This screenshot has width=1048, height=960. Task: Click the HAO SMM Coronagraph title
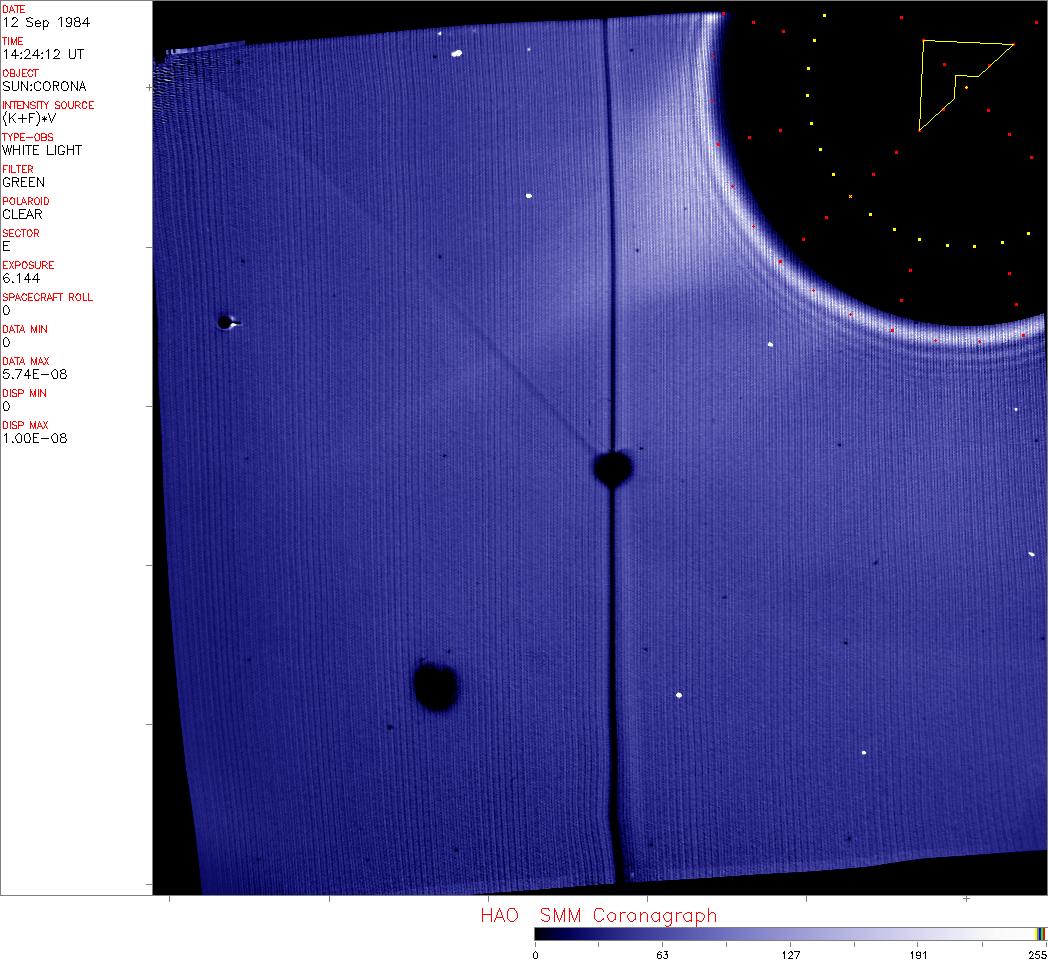click(598, 915)
